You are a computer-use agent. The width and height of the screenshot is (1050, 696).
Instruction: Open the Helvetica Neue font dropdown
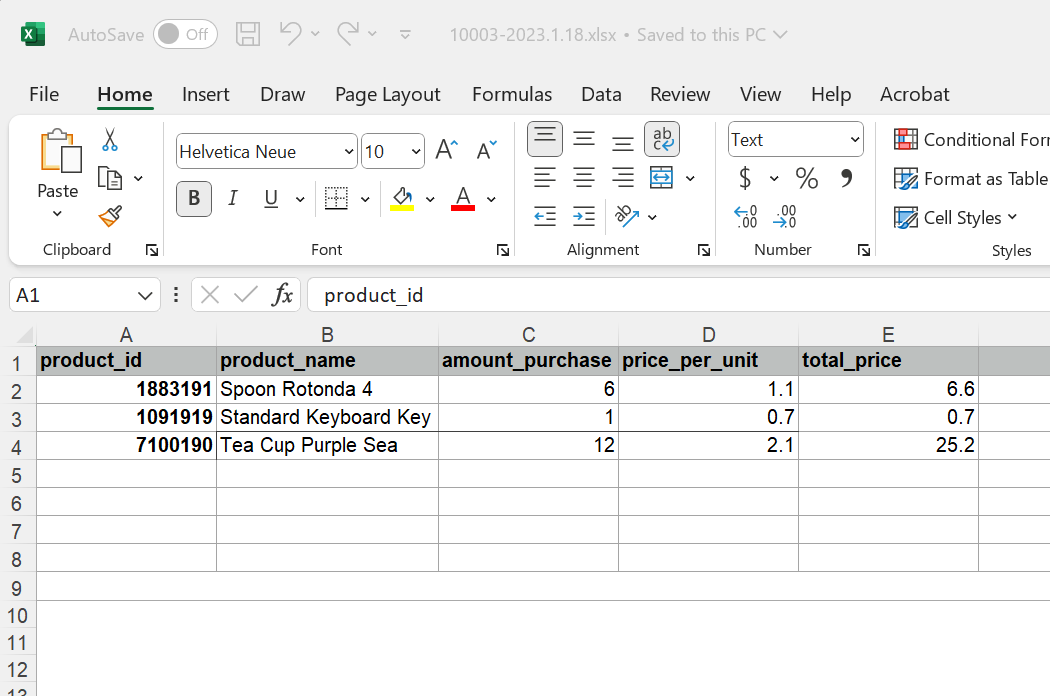349,151
